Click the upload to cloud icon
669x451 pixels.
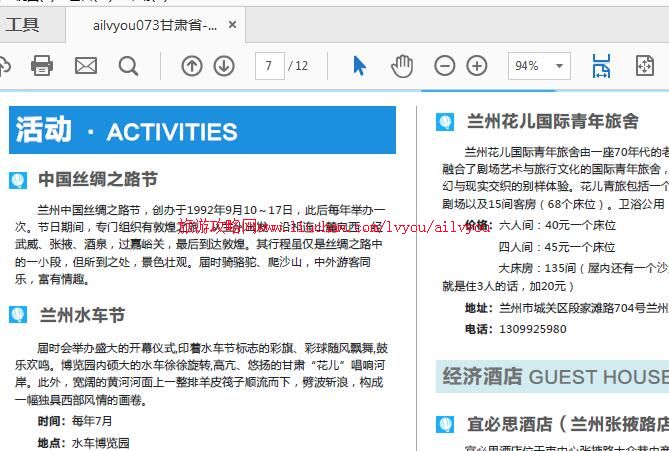click(x=4, y=66)
